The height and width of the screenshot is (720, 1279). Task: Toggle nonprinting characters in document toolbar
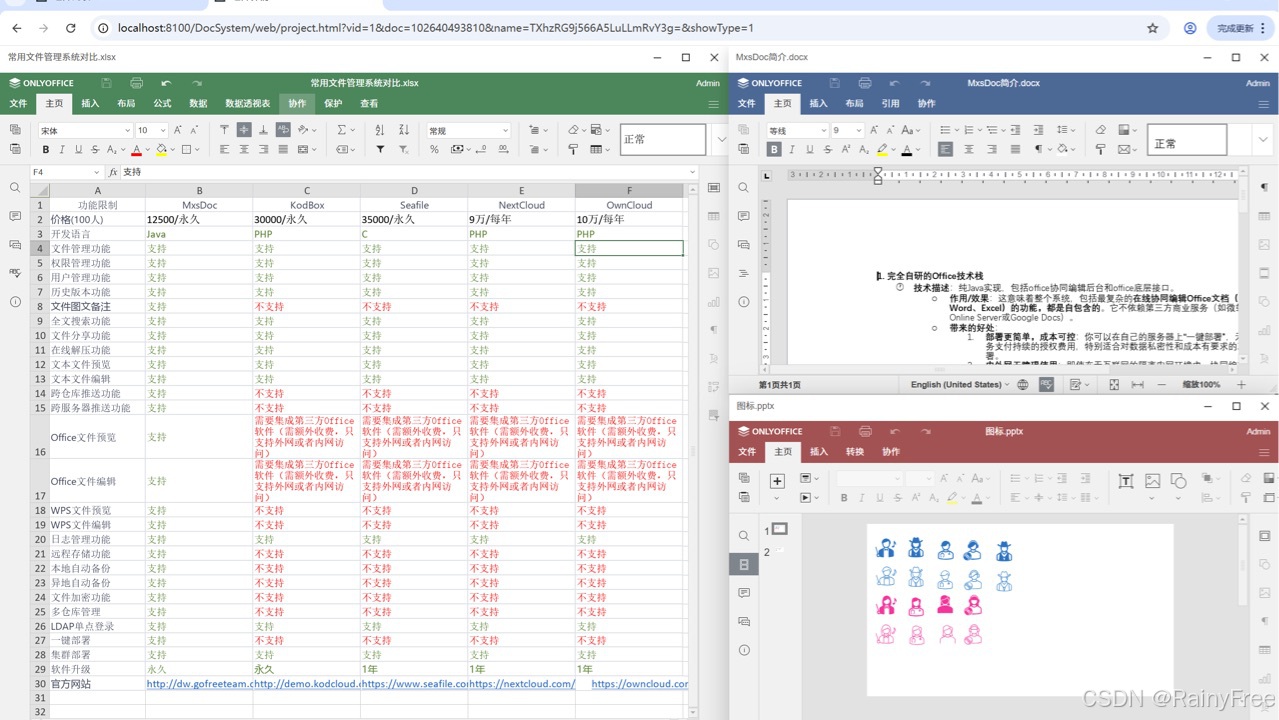1040,149
